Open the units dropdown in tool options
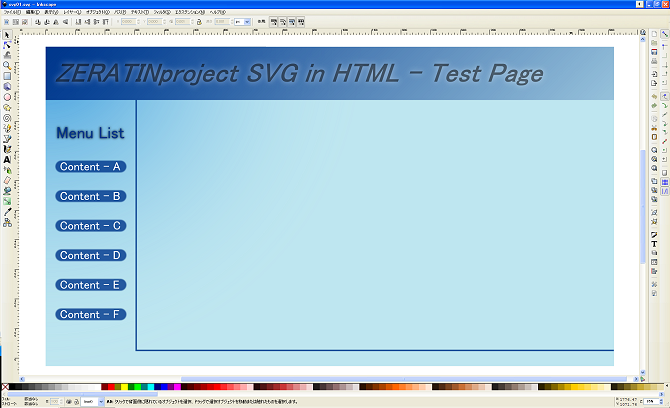 (242, 22)
